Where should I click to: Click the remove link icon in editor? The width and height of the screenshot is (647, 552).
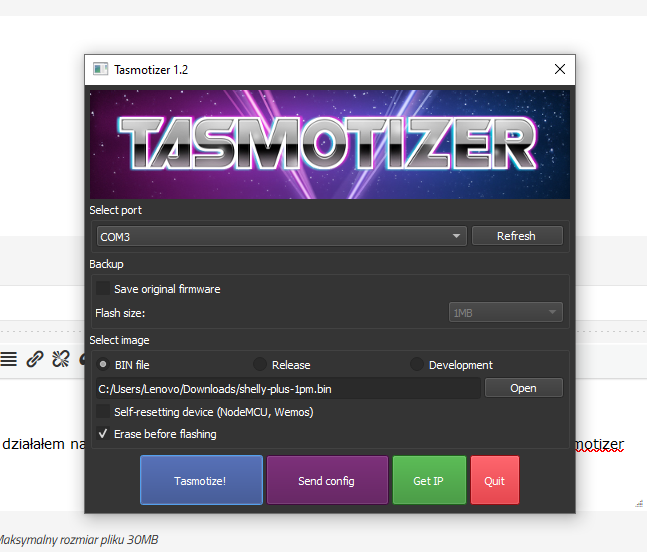(x=61, y=359)
